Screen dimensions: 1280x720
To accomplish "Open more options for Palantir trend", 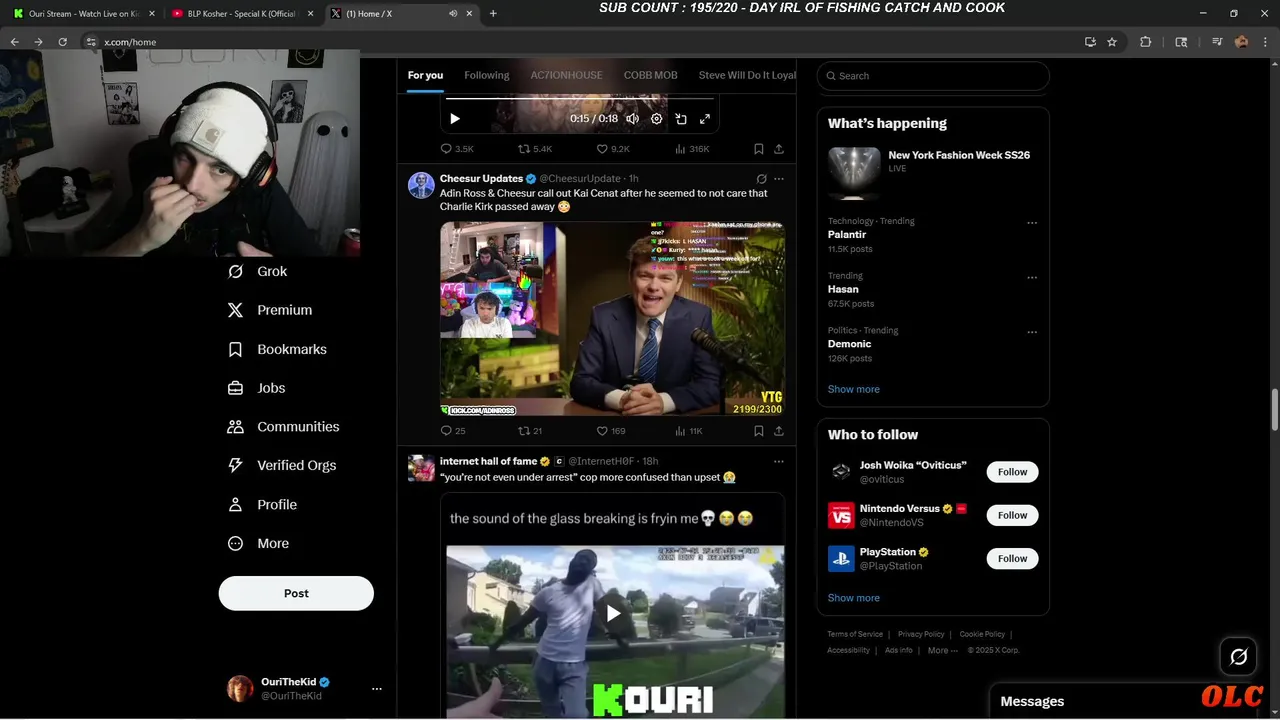I will (x=1032, y=223).
